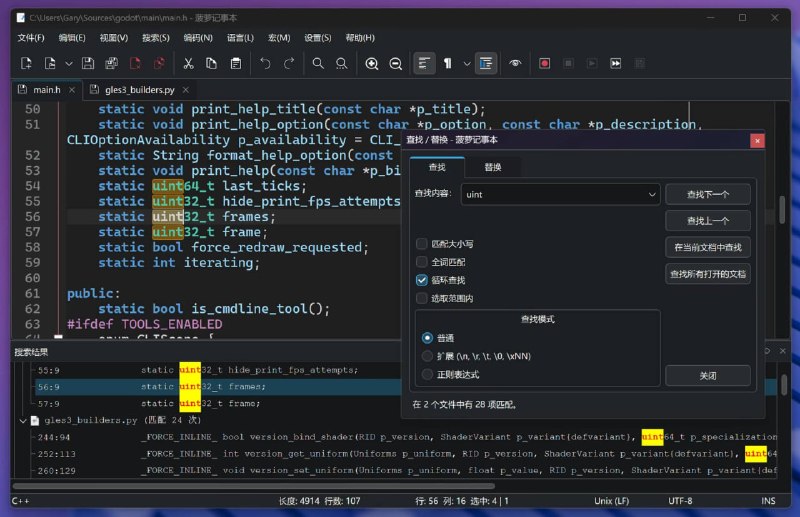800x517 pixels.
Task: Click the open file toolbar icon
Action: click(50, 63)
